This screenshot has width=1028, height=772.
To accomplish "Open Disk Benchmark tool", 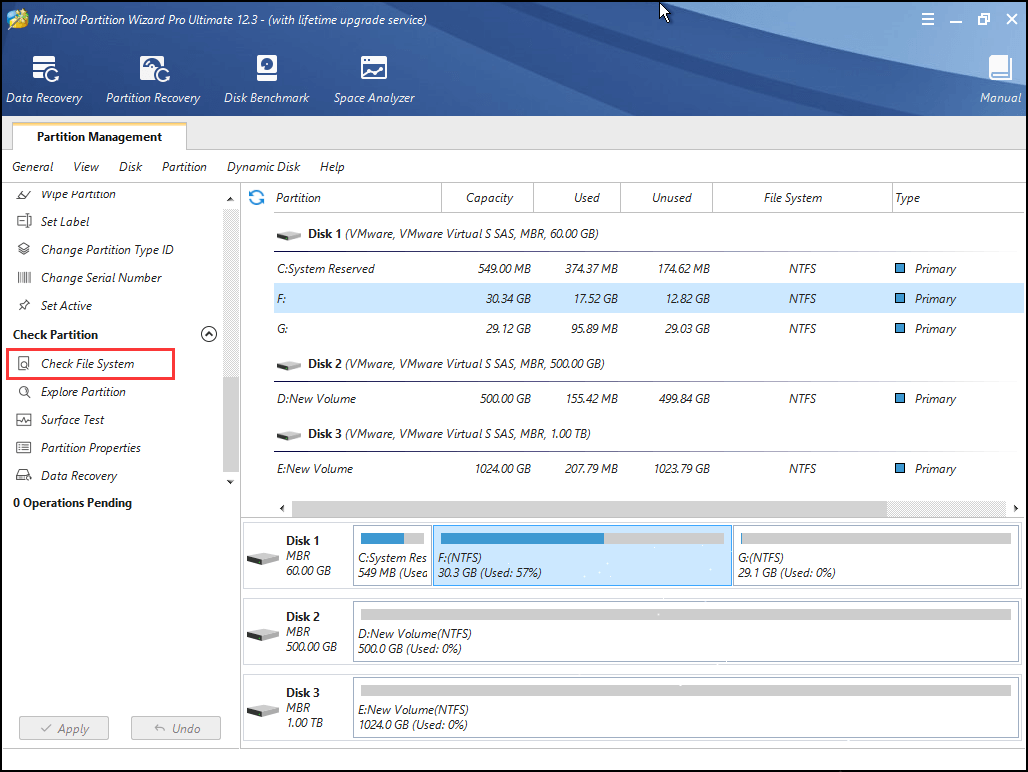I will click(266, 79).
